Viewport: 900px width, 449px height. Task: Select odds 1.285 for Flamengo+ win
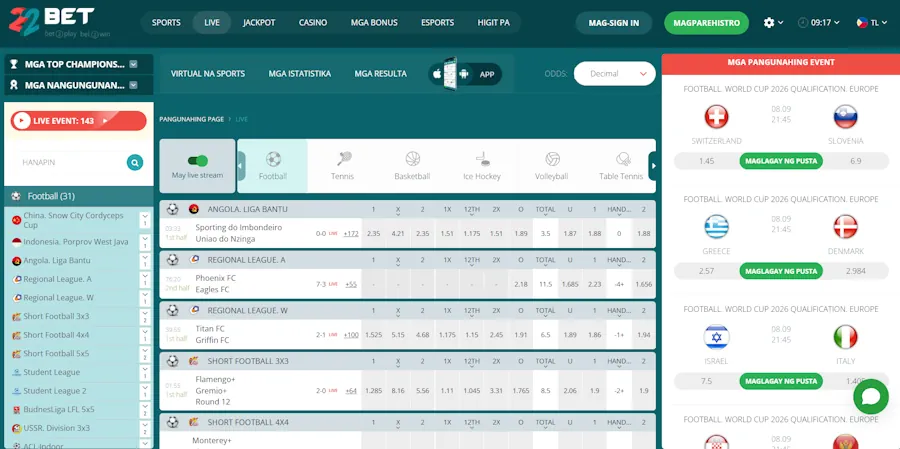[x=374, y=390]
